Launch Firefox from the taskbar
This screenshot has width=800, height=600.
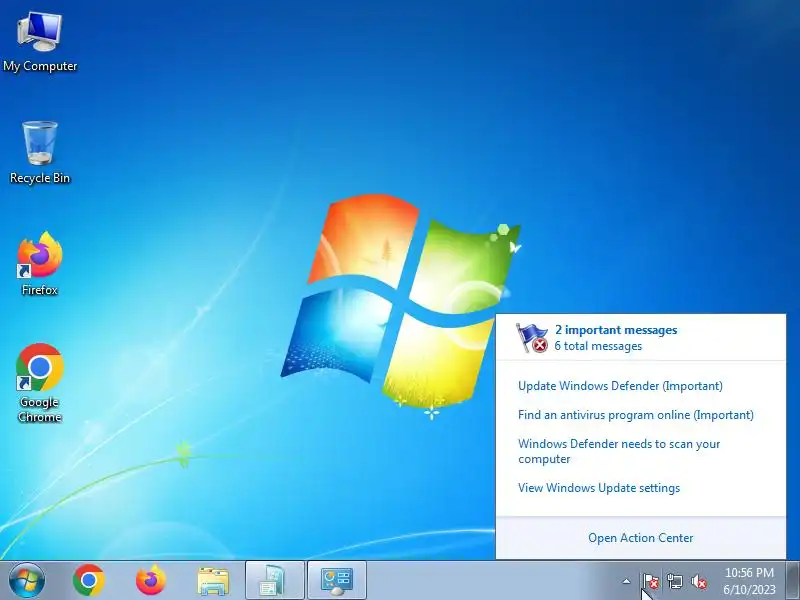(x=151, y=580)
